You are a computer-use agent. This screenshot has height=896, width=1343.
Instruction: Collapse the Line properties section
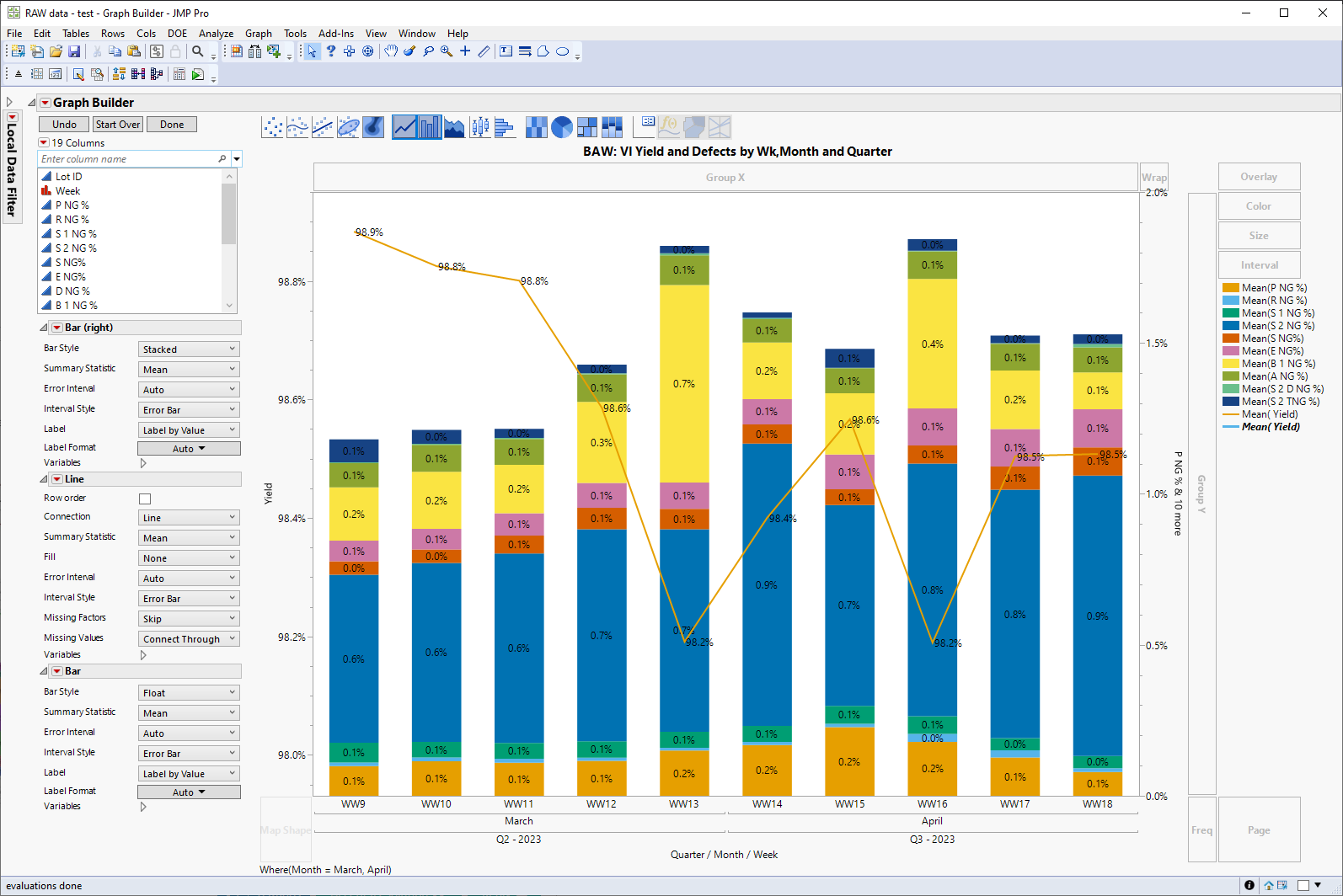pyautogui.click(x=44, y=479)
